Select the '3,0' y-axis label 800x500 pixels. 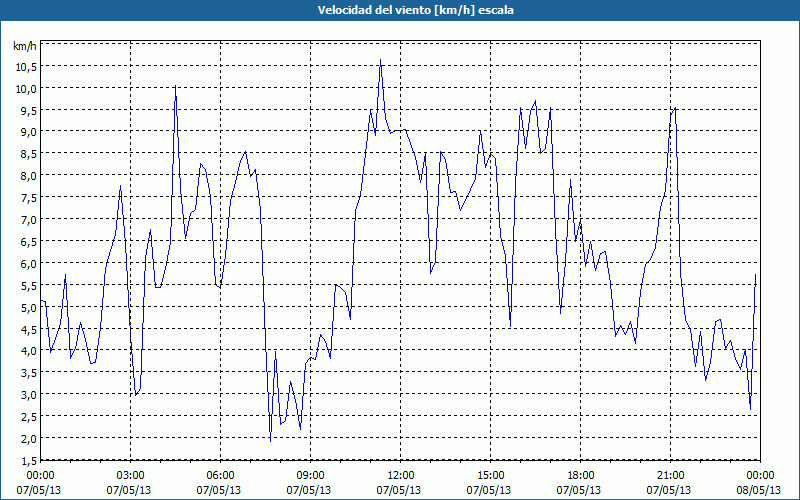coord(29,395)
